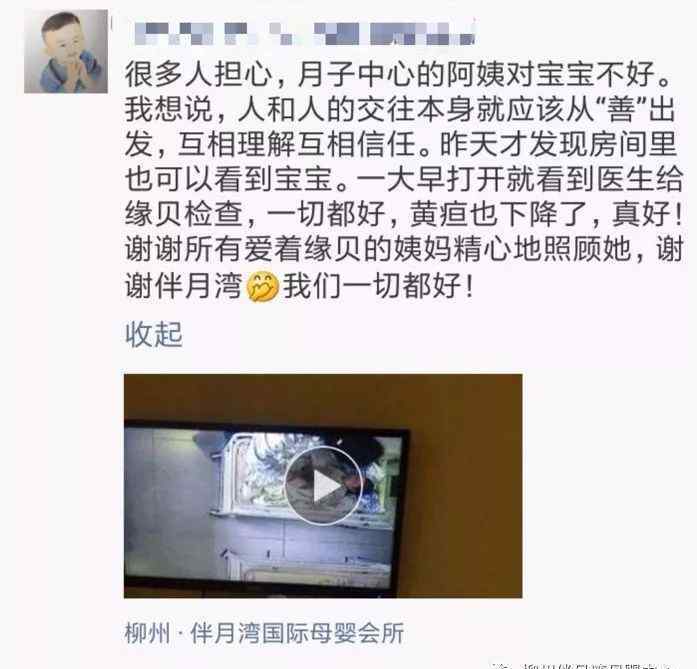Tap the circular play icon on the video
Screen dimensions: 697x669
click(x=324, y=486)
